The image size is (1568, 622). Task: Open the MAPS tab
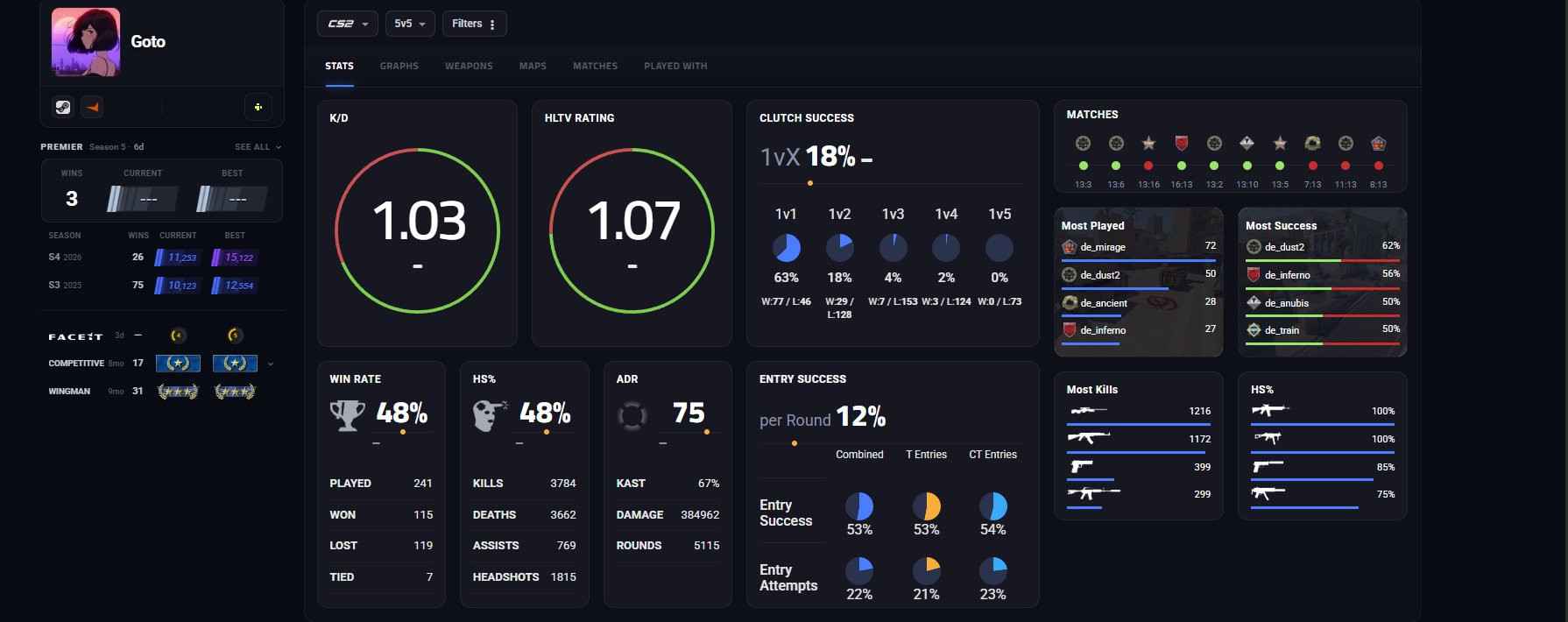(533, 66)
